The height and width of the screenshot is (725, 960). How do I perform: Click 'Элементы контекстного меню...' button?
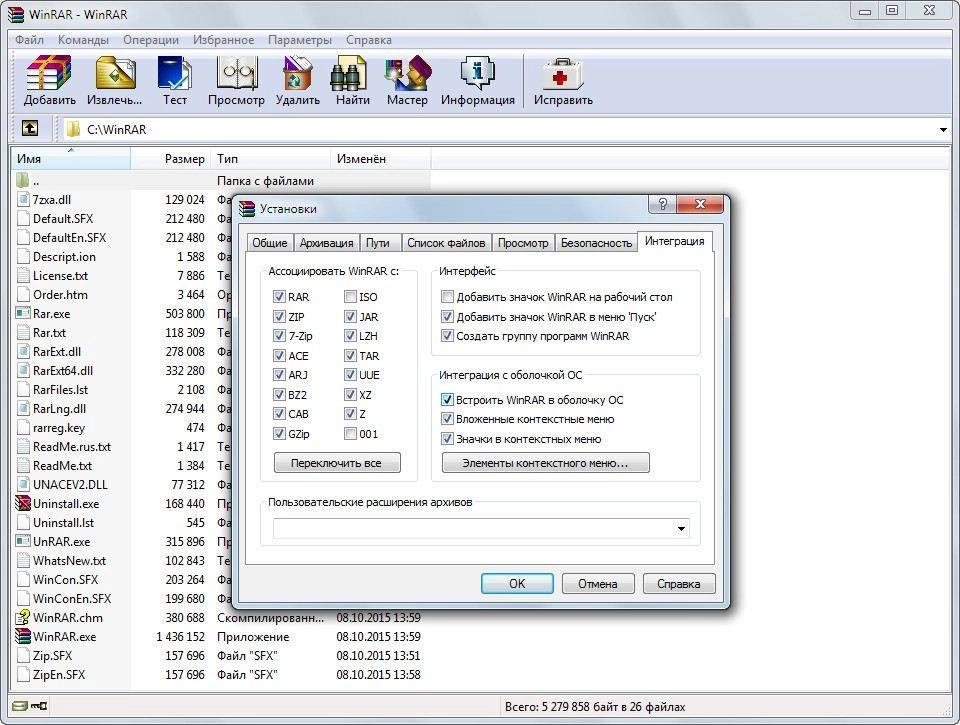546,463
